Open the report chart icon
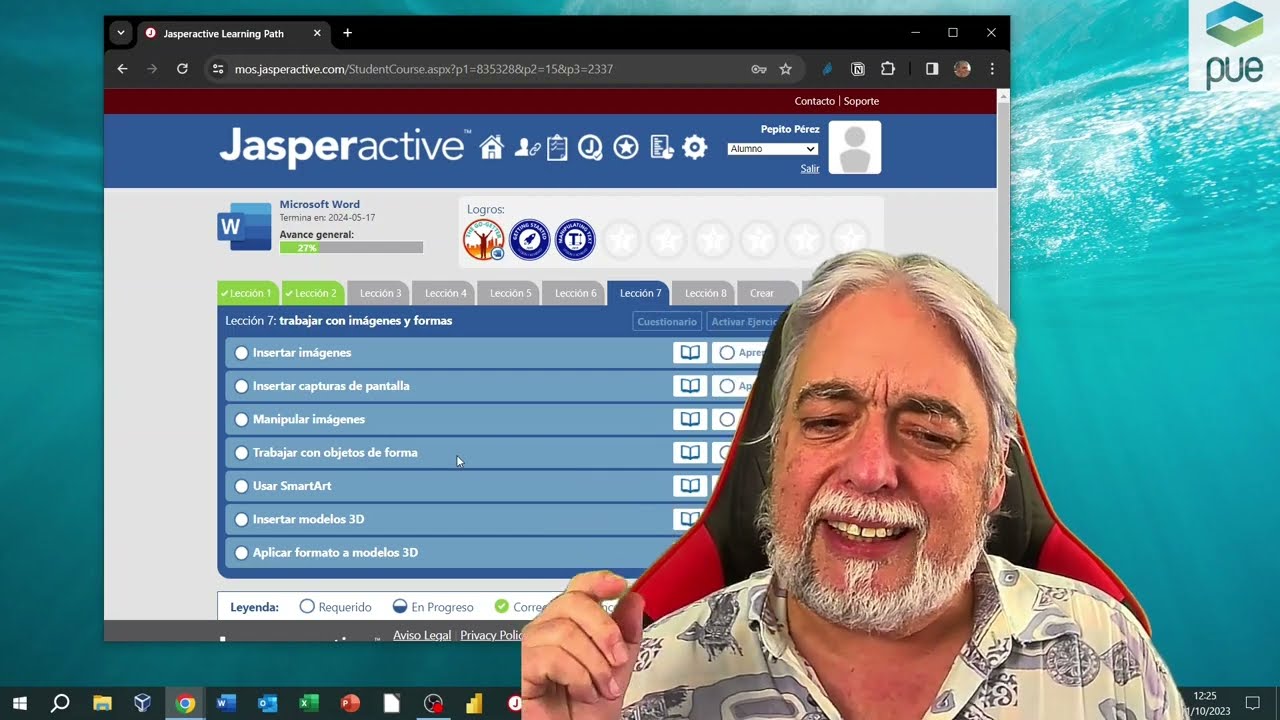 pos(661,148)
